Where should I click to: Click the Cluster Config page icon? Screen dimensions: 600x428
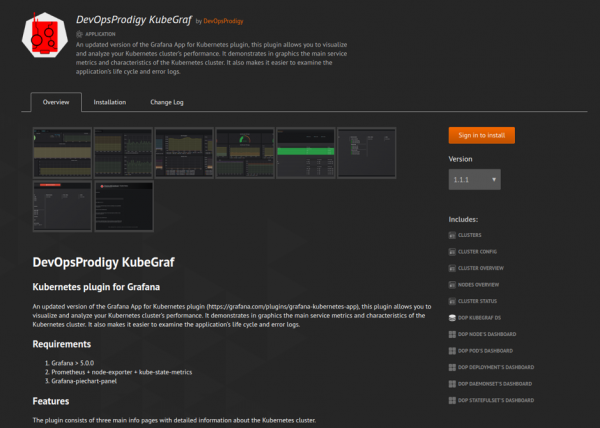click(452, 252)
